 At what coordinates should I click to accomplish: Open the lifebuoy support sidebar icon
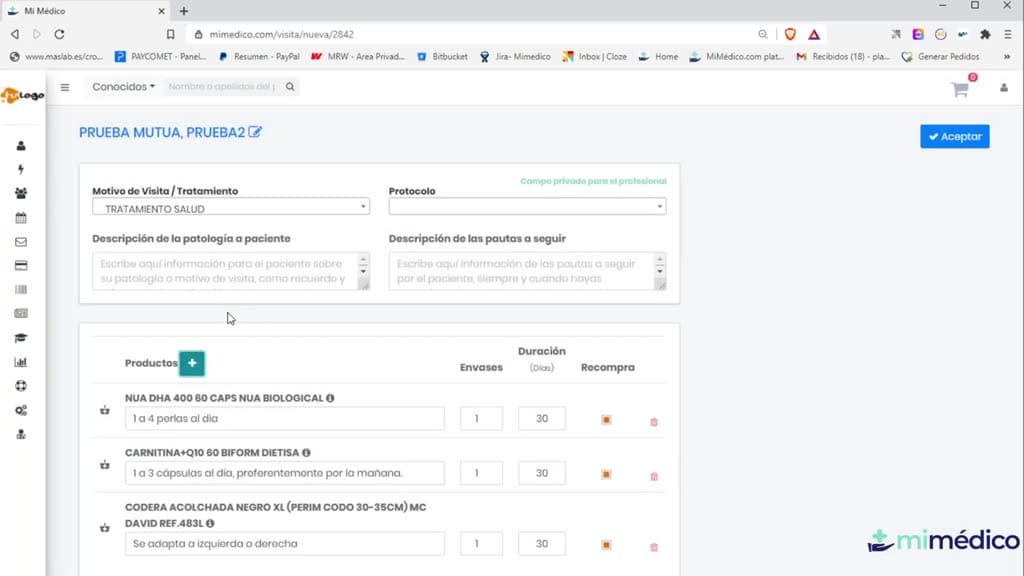pos(21,386)
